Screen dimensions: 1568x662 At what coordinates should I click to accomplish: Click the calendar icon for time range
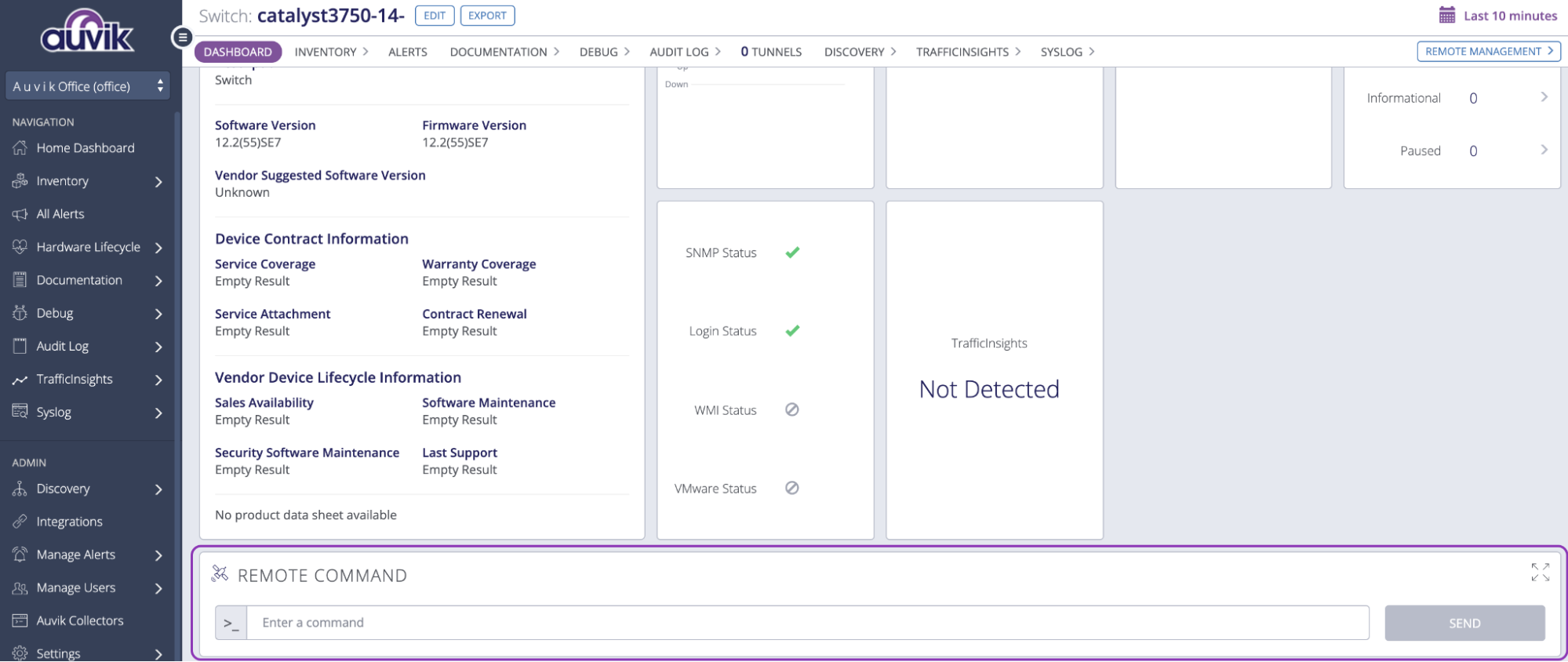coord(1447,15)
